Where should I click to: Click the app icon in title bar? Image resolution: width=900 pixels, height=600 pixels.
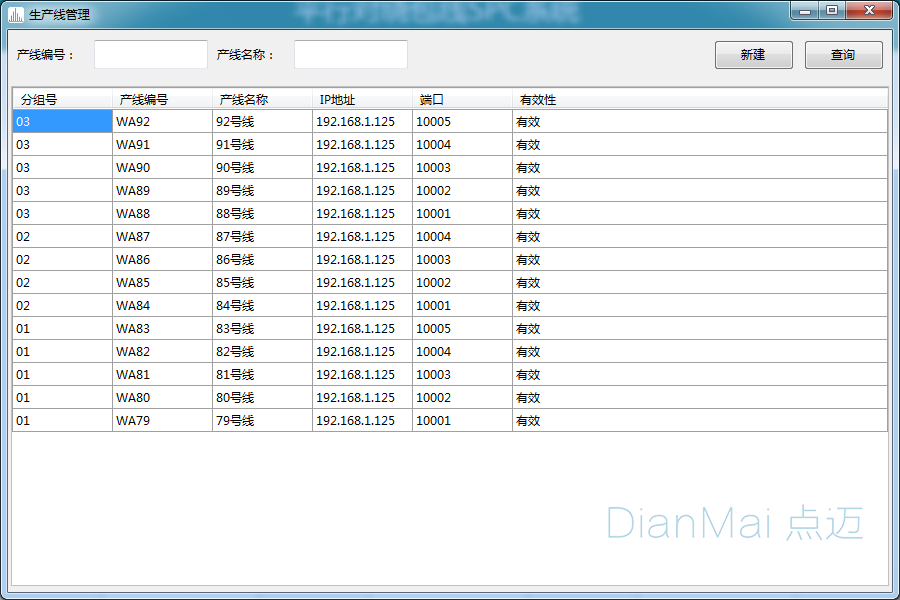coord(16,14)
